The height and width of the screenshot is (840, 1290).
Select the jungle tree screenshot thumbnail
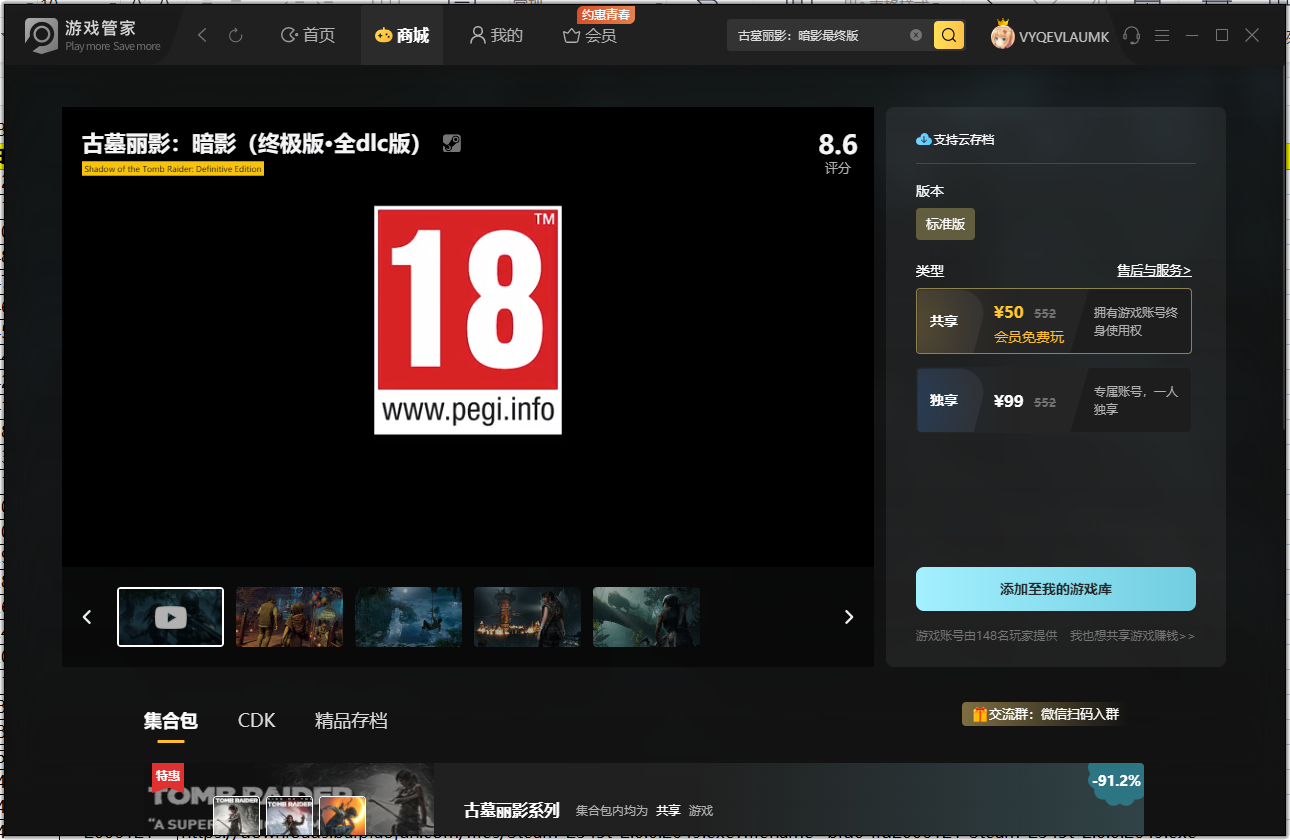click(x=646, y=617)
